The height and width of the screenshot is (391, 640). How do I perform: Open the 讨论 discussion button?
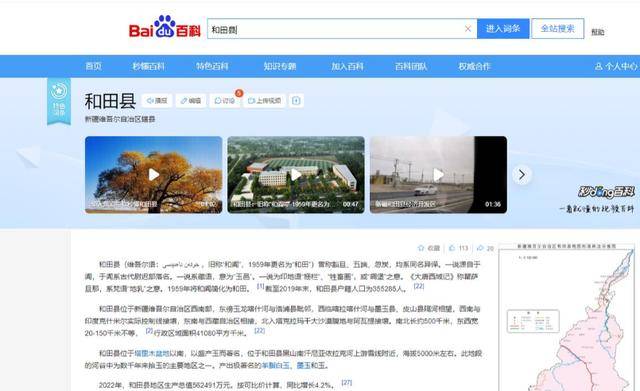coord(225,100)
